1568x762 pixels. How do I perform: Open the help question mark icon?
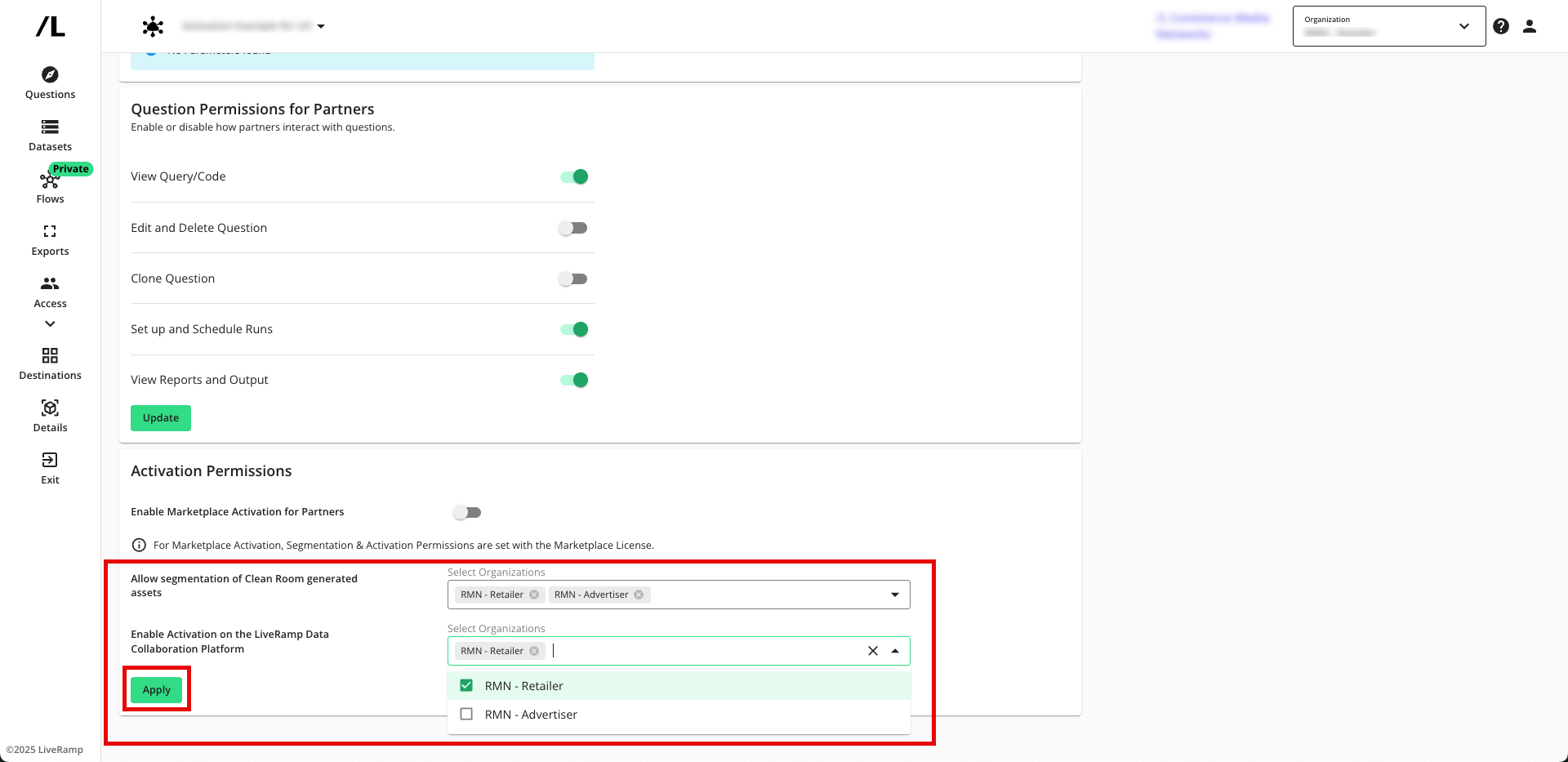tap(1501, 26)
